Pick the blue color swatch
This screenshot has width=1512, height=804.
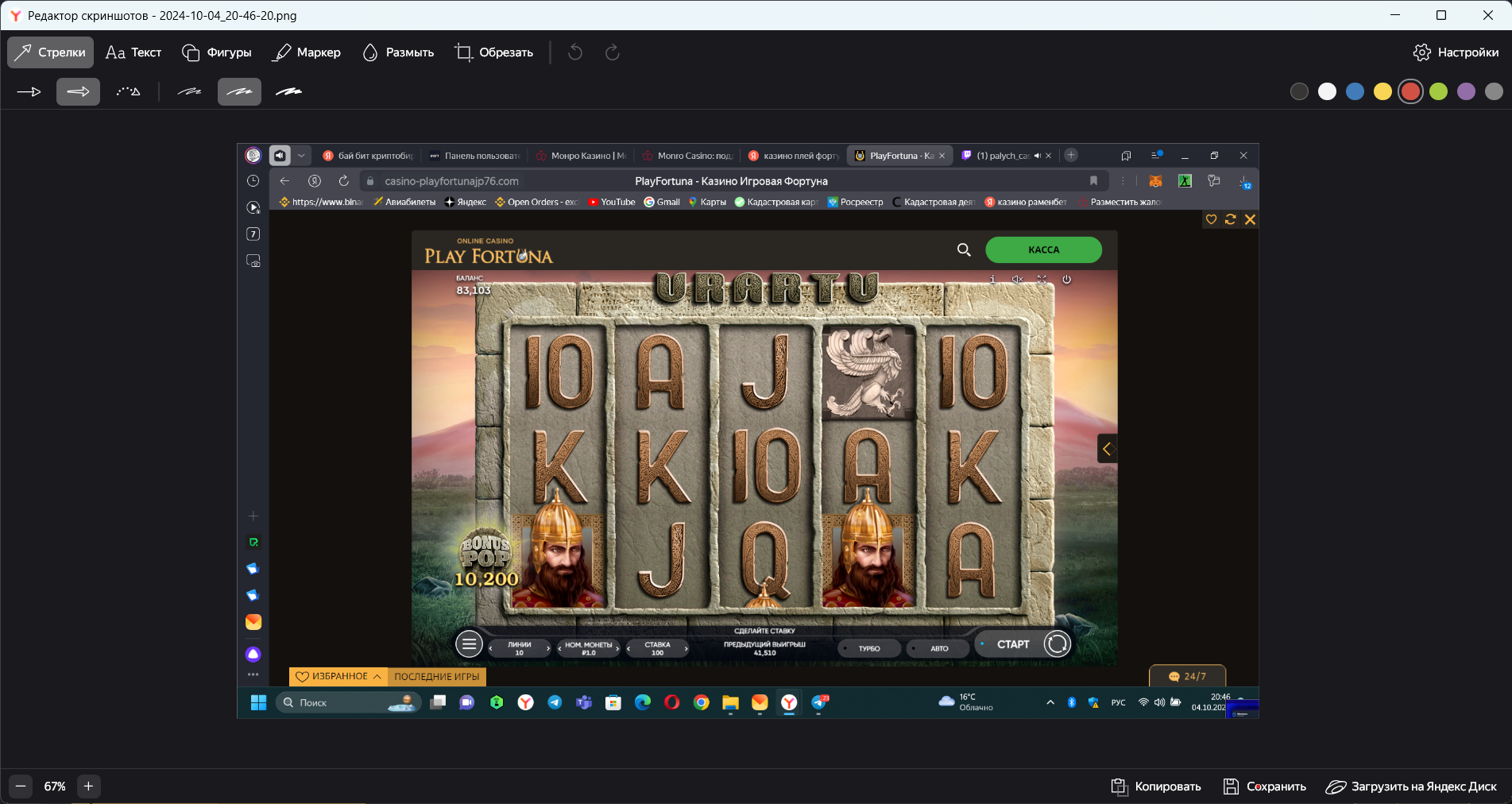click(x=1355, y=92)
